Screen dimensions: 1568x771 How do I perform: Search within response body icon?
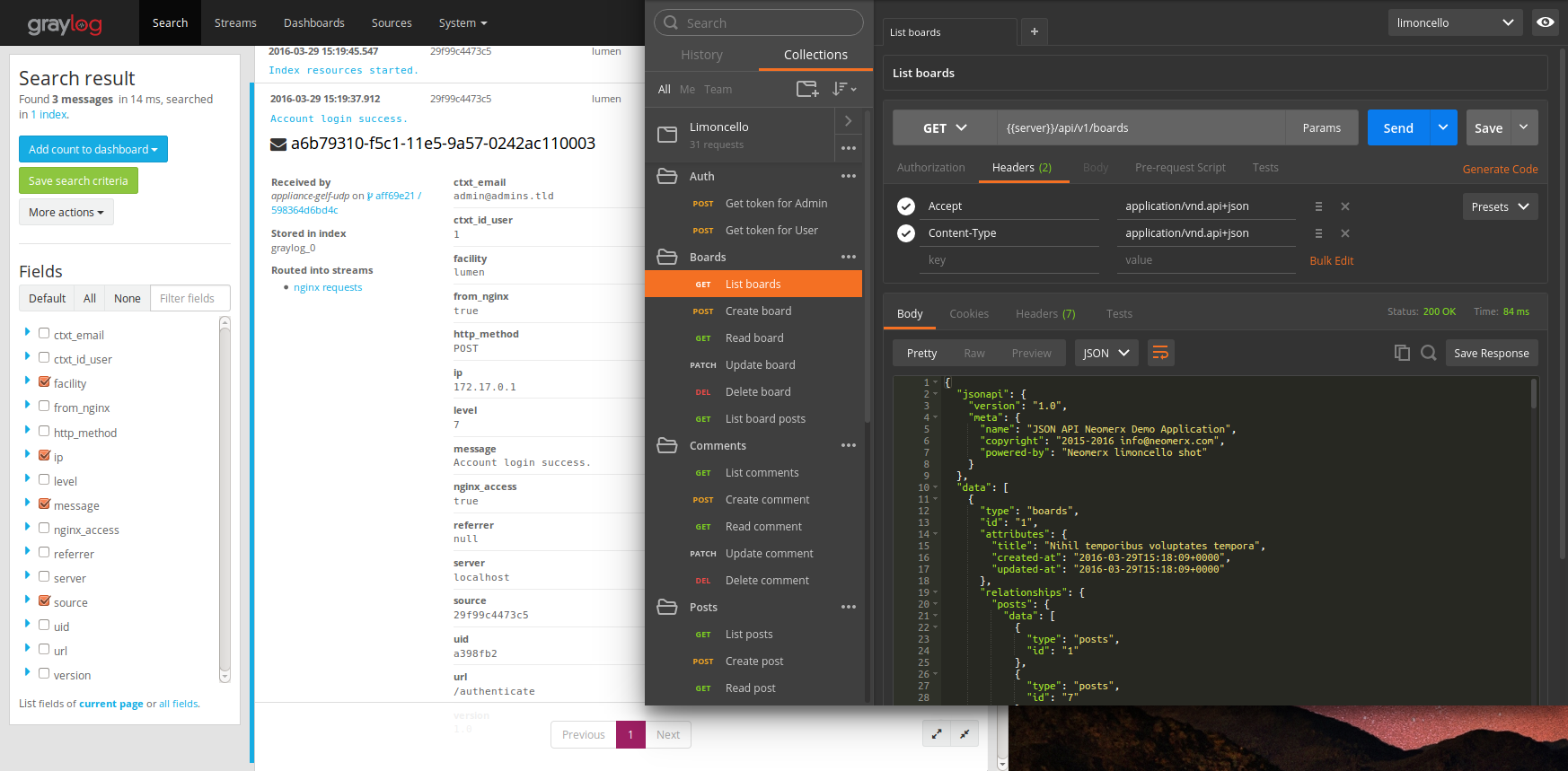tap(1429, 353)
